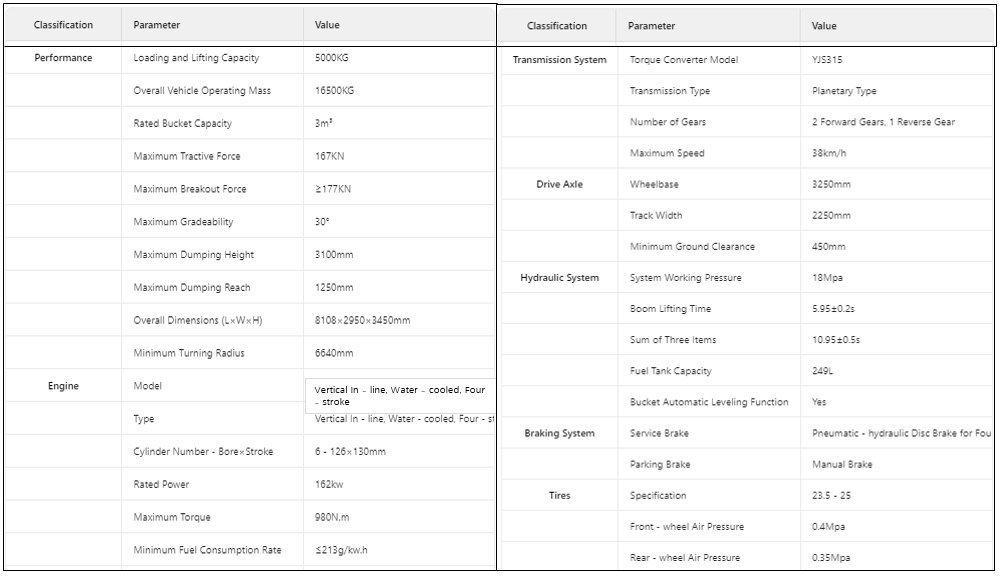Select the Engine classification cell

coord(63,386)
